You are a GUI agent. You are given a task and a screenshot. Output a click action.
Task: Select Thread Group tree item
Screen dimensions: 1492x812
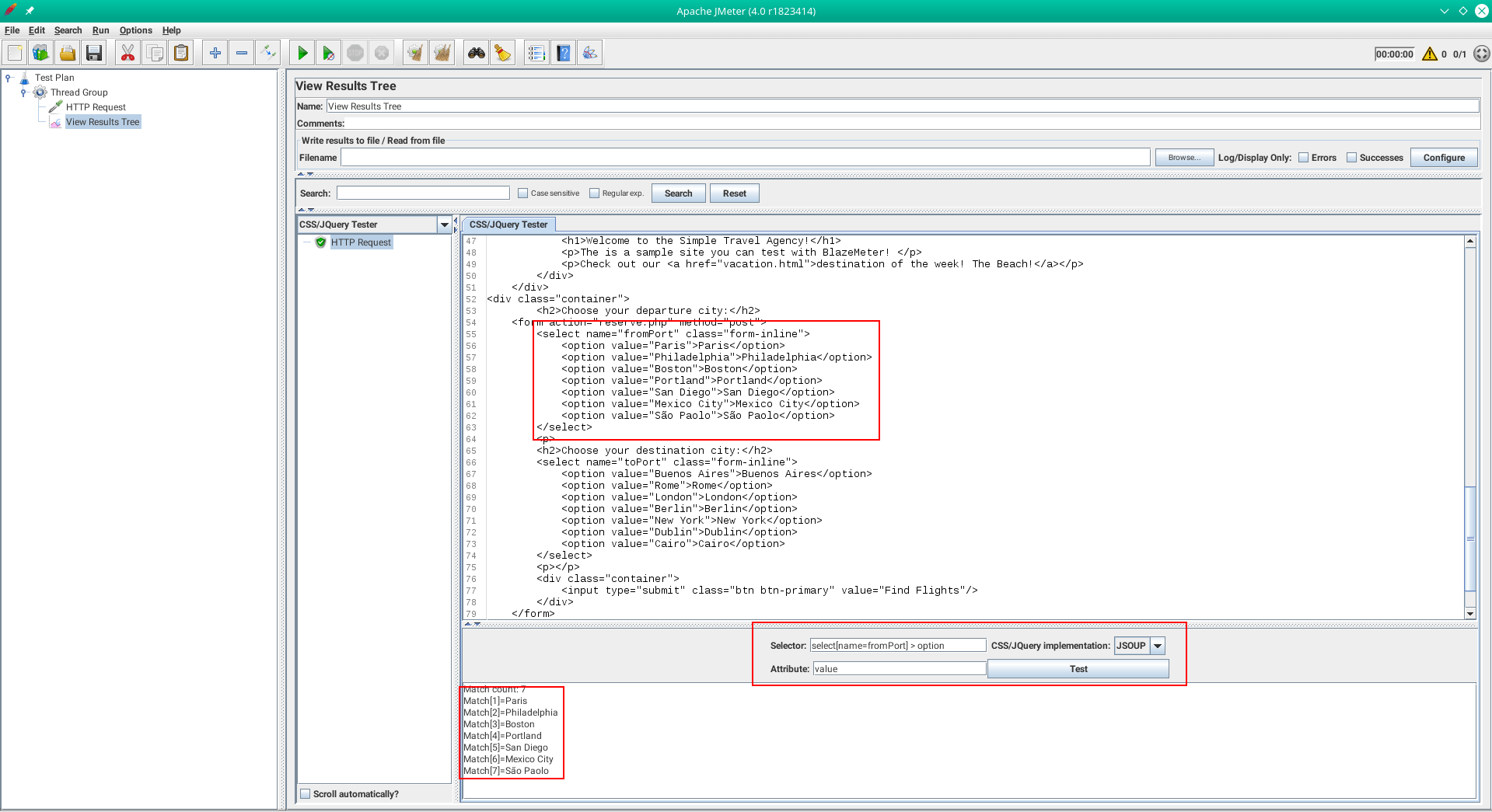pos(79,92)
